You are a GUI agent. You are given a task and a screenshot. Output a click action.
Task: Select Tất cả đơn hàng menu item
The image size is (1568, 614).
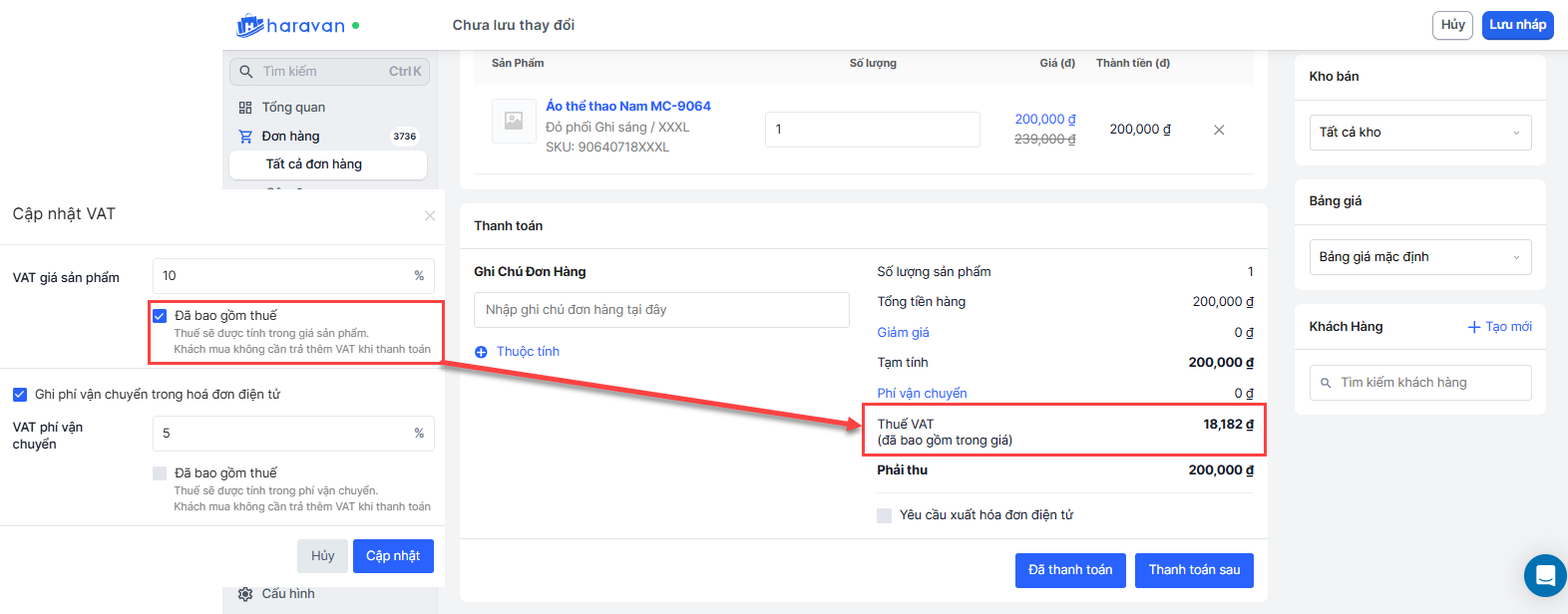[x=314, y=164]
